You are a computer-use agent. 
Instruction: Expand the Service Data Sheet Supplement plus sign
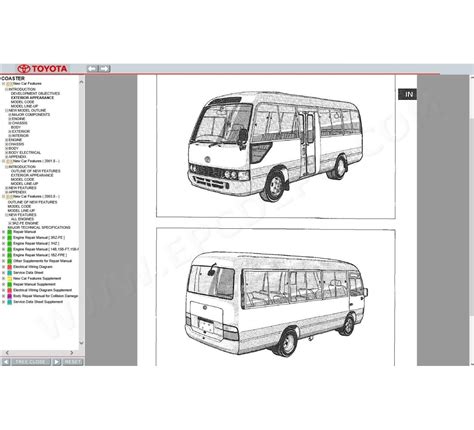(4, 302)
